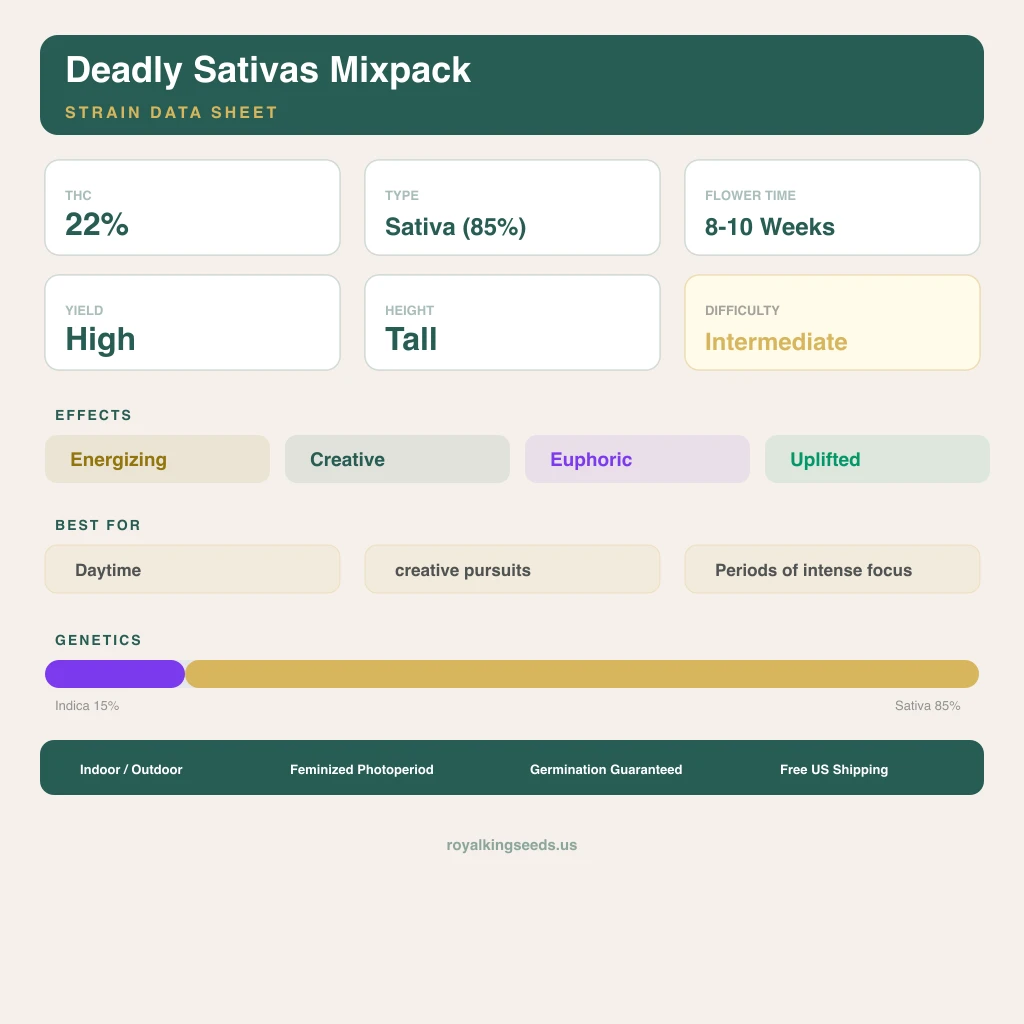
Task: Click Indoor / Outdoor in the footer bar
Action: [131, 769]
